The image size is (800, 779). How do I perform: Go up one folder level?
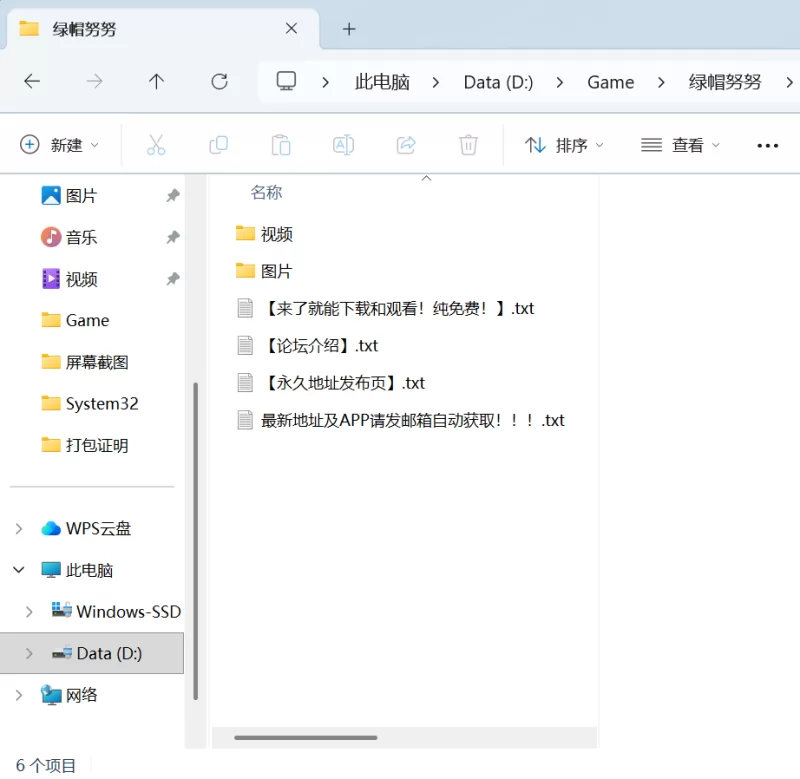[x=157, y=81]
